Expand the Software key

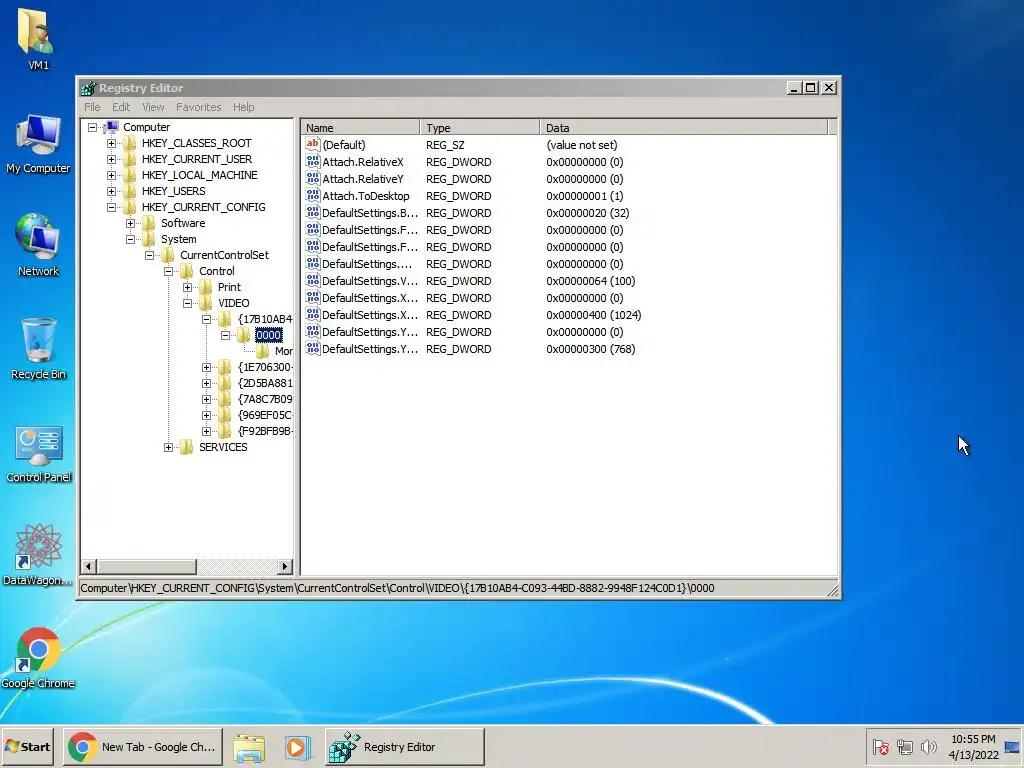pos(130,223)
